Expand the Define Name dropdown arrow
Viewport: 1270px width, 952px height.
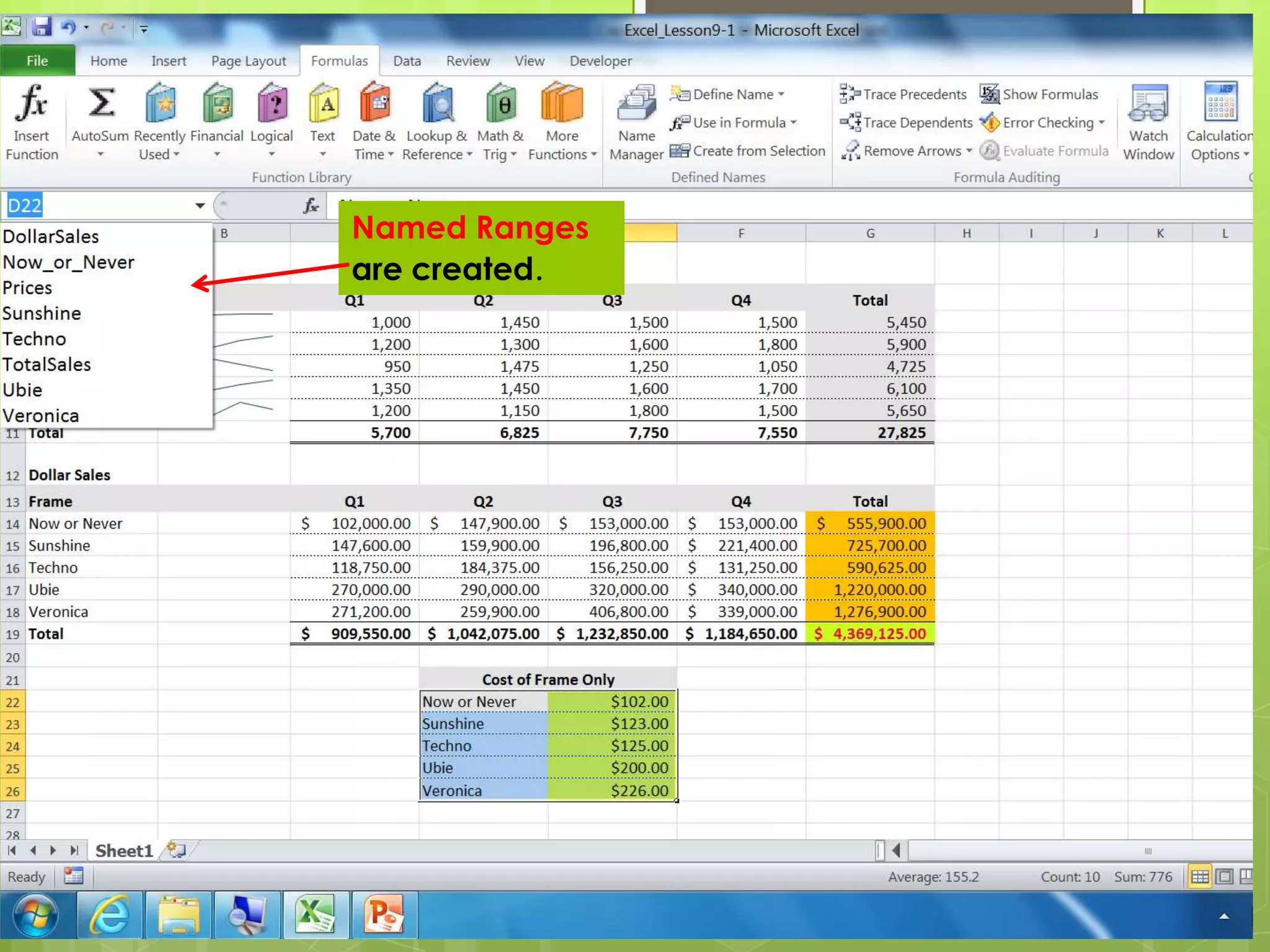[x=781, y=94]
